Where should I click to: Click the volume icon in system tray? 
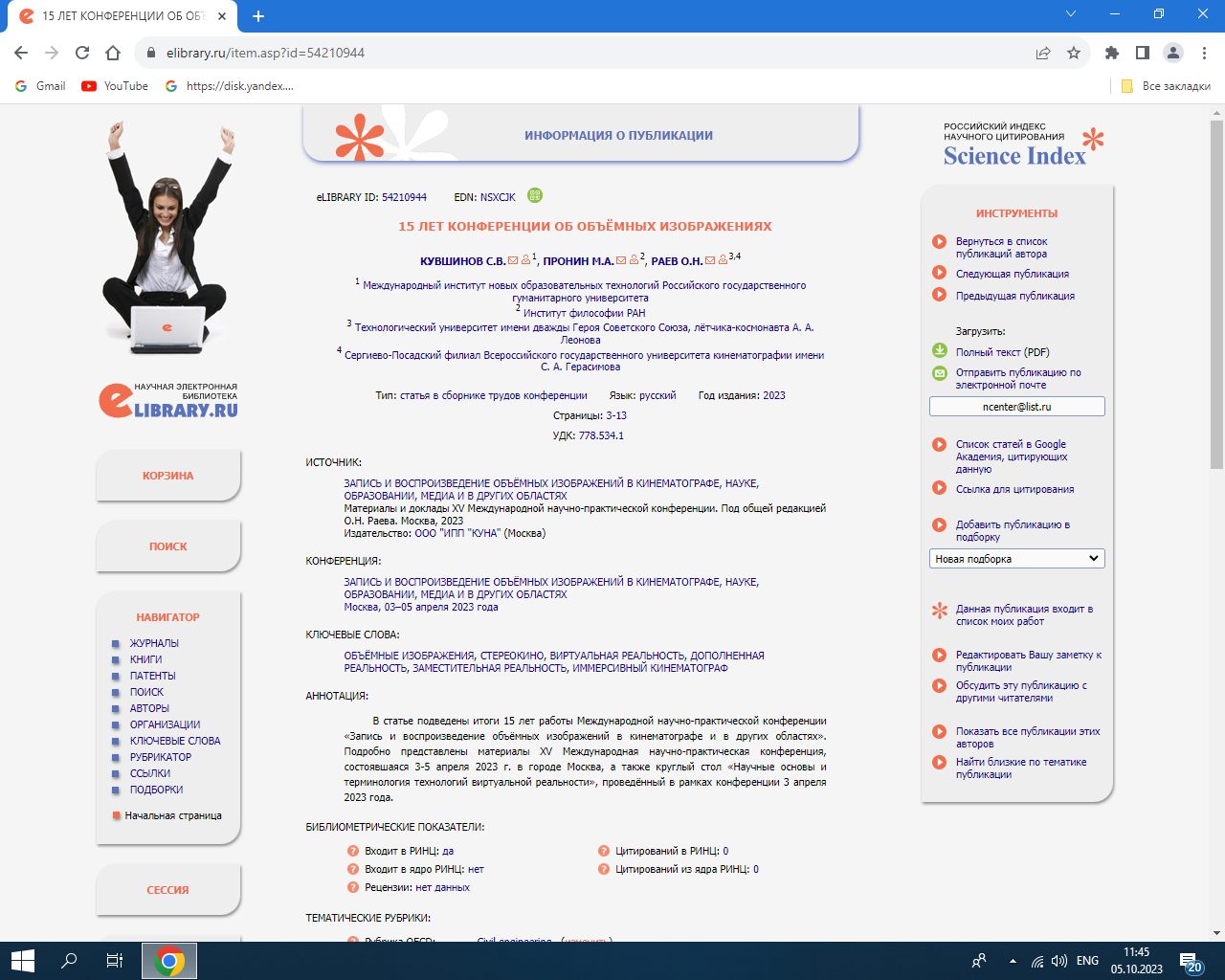(1058, 961)
